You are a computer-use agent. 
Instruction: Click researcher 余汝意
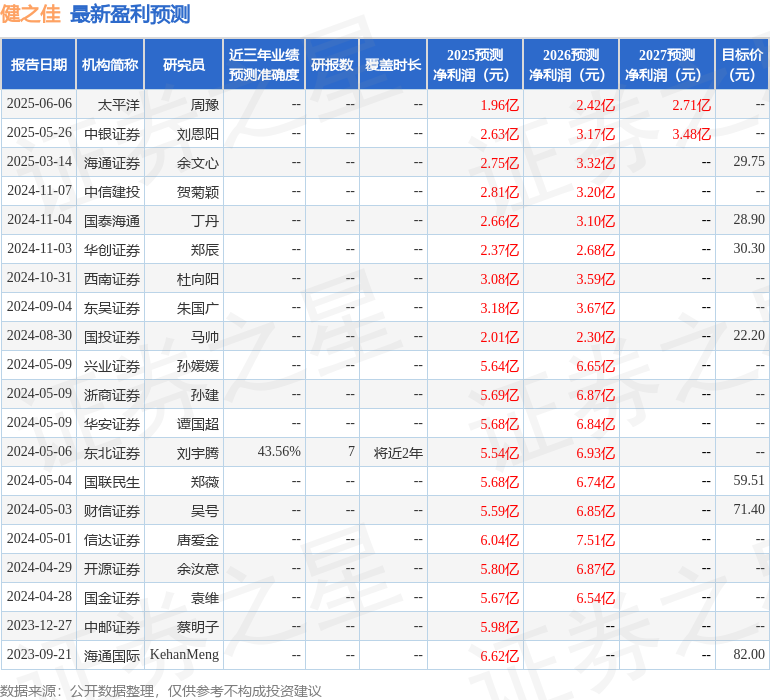pos(198,568)
